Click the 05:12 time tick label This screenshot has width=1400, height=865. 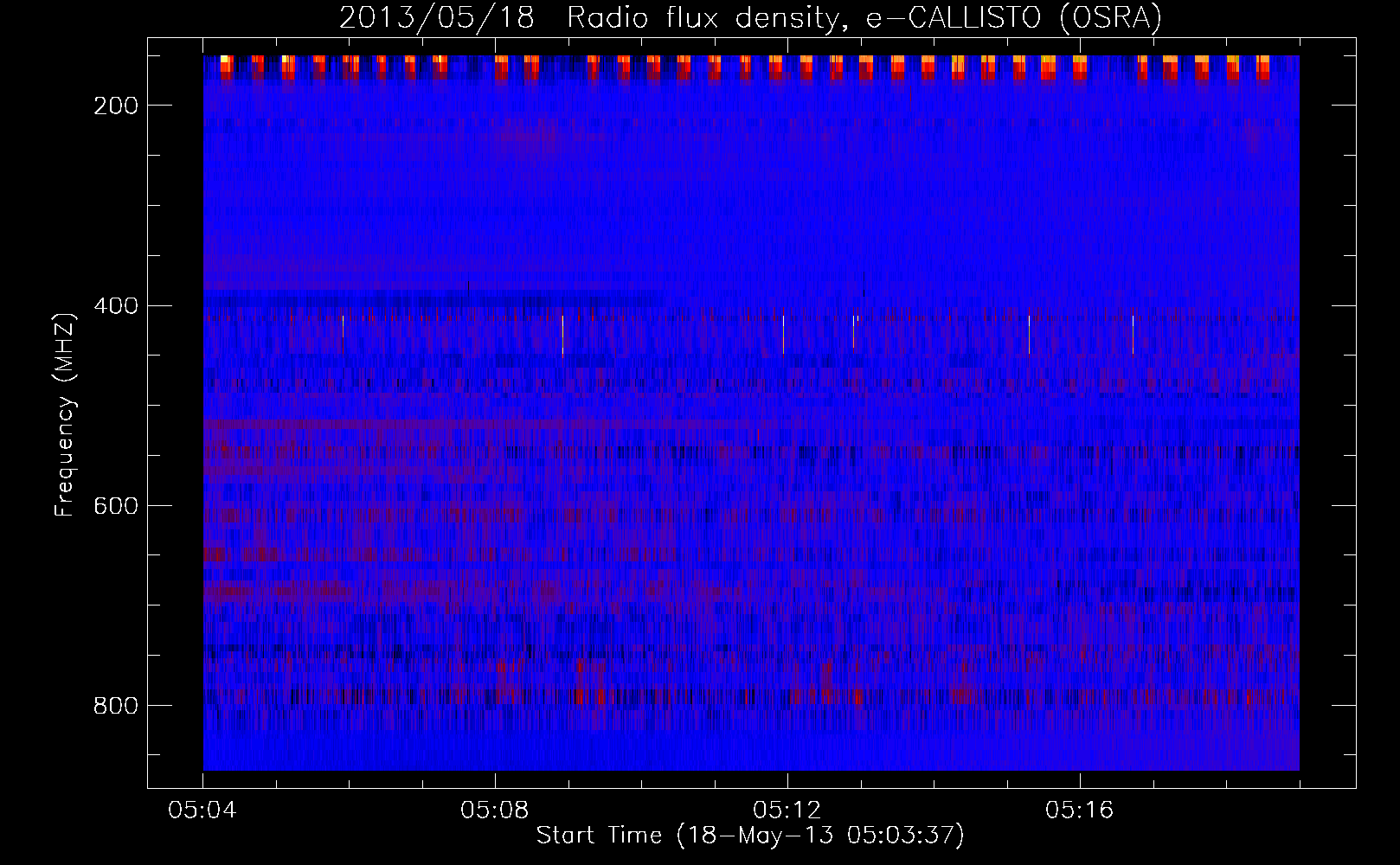tap(787, 810)
